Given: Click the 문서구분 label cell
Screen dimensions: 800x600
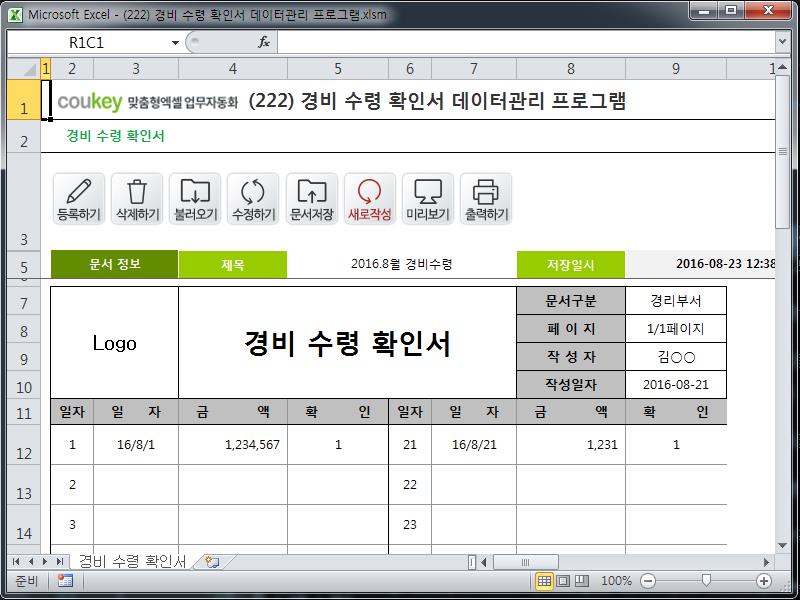Looking at the screenshot, I should coord(571,301).
